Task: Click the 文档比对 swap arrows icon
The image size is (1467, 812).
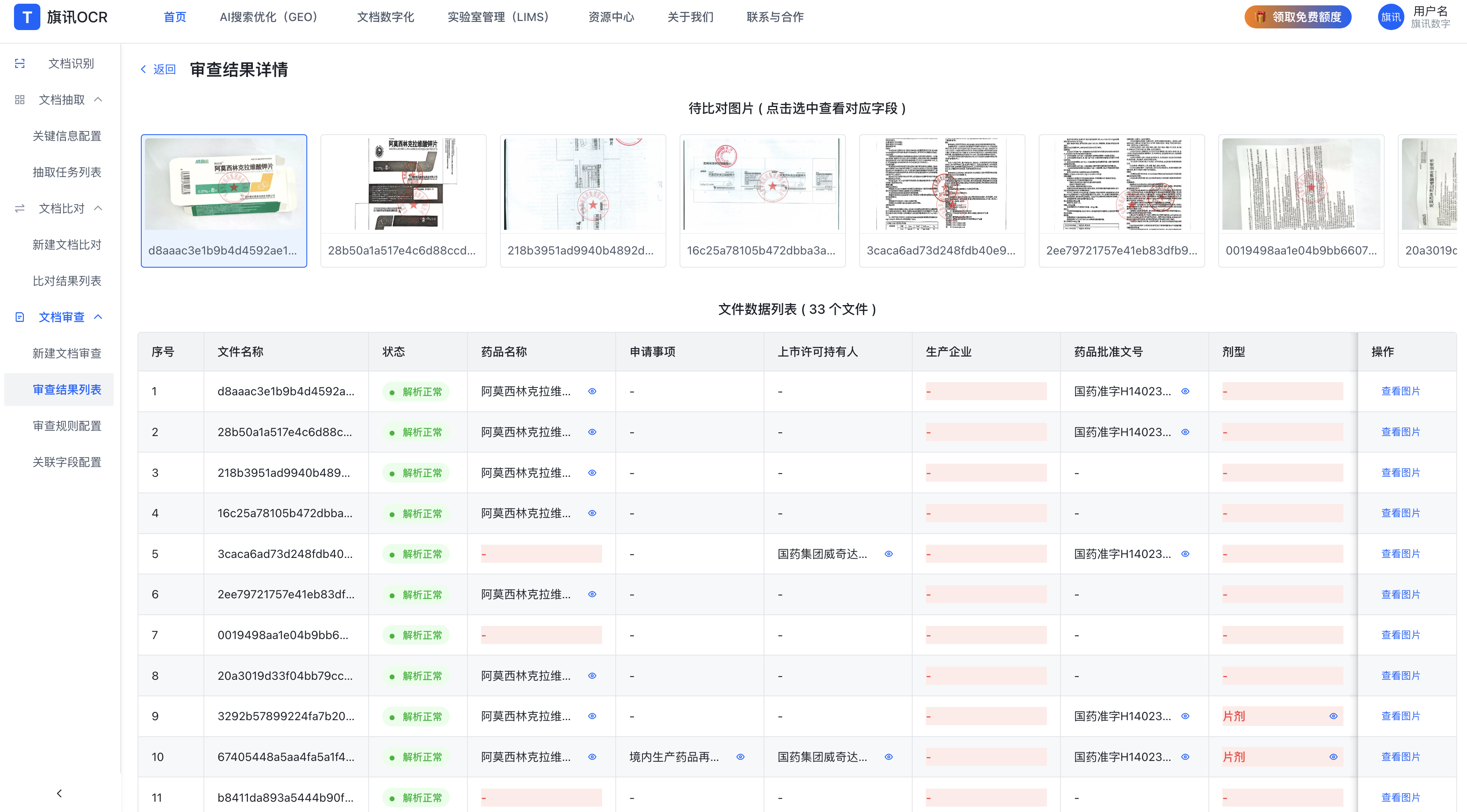Action: (20, 208)
